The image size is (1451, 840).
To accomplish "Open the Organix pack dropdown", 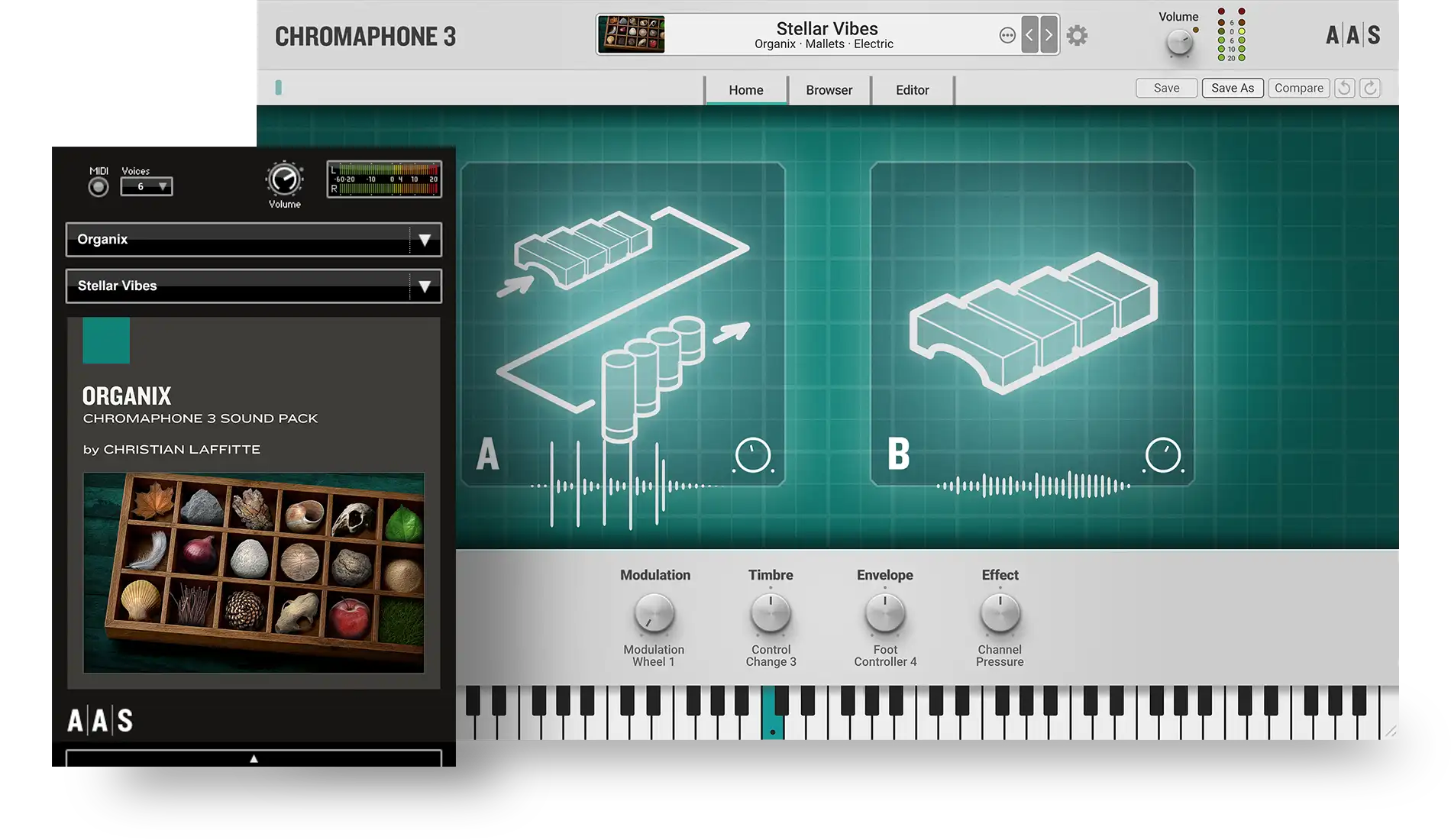I will (x=254, y=240).
